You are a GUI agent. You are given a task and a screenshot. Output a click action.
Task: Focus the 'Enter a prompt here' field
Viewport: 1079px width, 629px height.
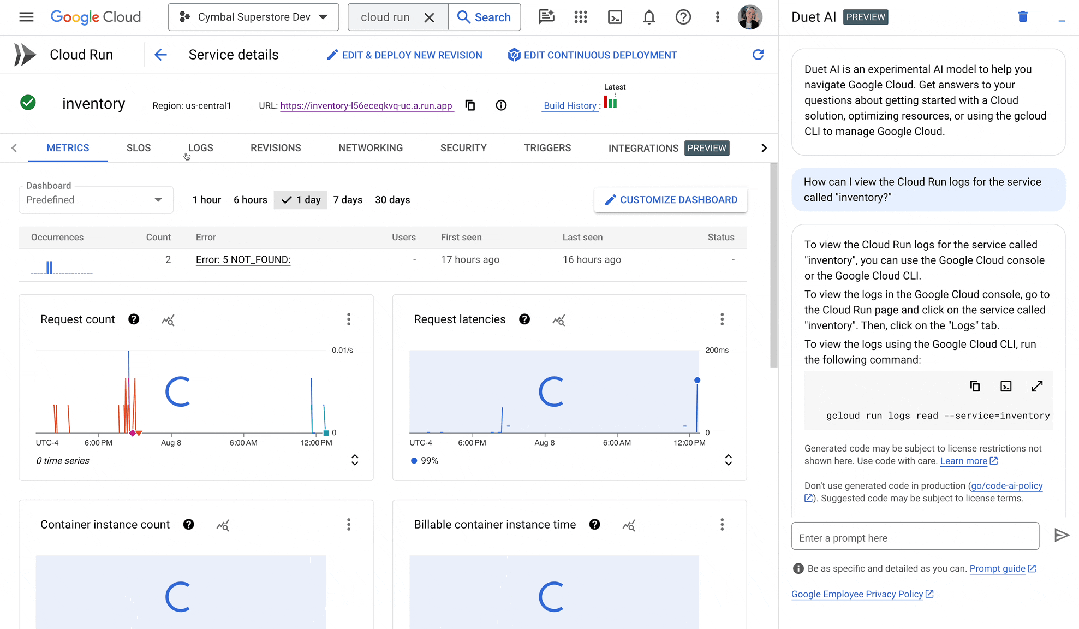pos(915,536)
